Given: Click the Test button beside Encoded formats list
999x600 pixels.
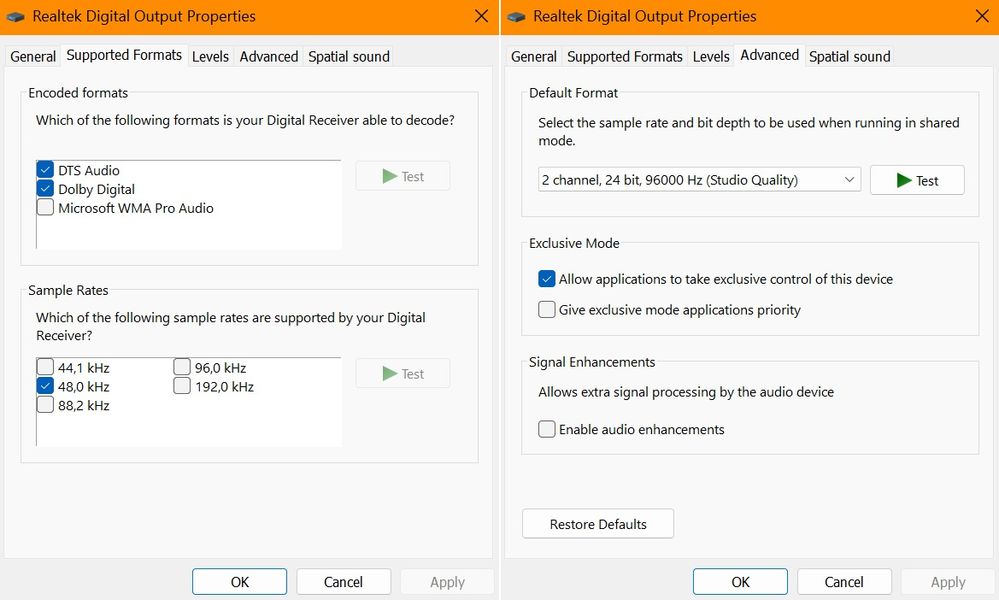Looking at the screenshot, I should pyautogui.click(x=403, y=176).
